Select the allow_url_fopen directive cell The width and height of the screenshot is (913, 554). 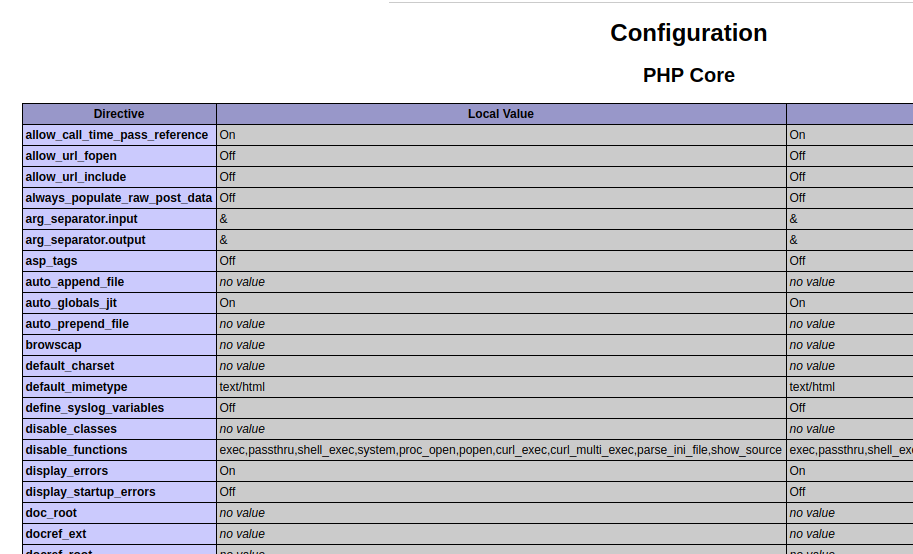pyautogui.click(x=71, y=156)
